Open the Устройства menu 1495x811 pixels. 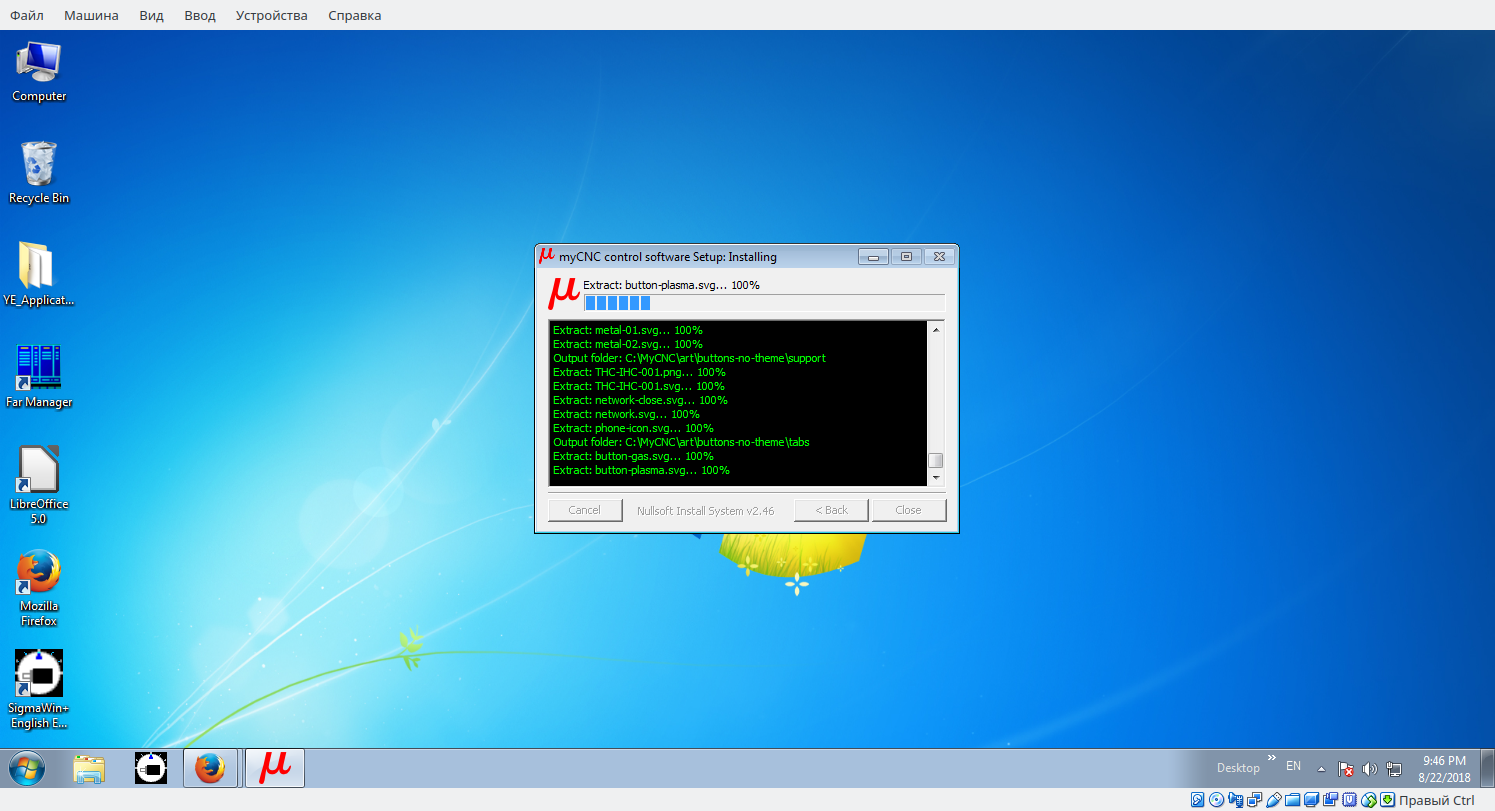pyautogui.click(x=271, y=15)
